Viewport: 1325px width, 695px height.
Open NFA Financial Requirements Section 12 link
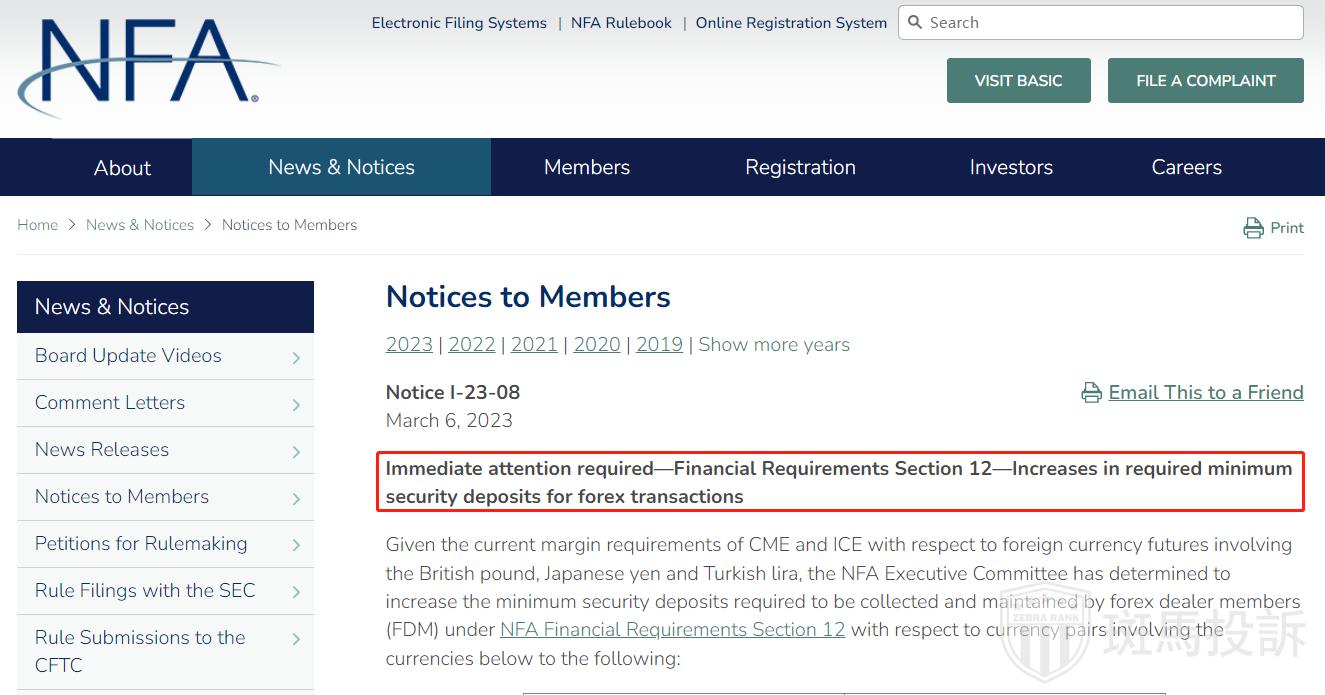[672, 629]
